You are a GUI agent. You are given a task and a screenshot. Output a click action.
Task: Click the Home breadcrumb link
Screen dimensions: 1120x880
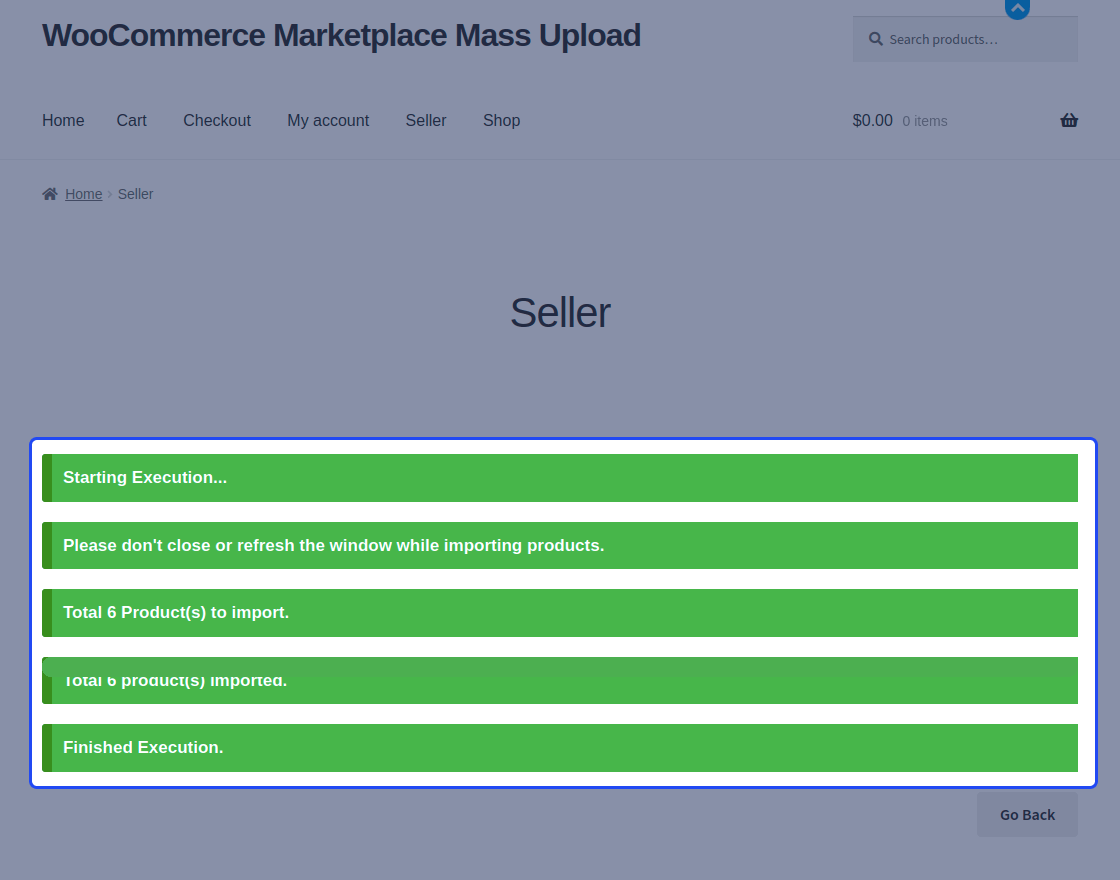click(83, 193)
